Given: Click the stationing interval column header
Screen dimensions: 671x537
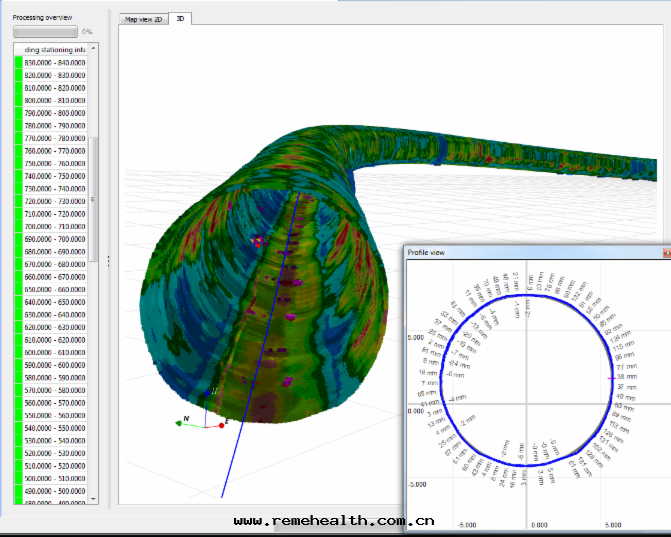Looking at the screenshot, I should (x=54, y=49).
